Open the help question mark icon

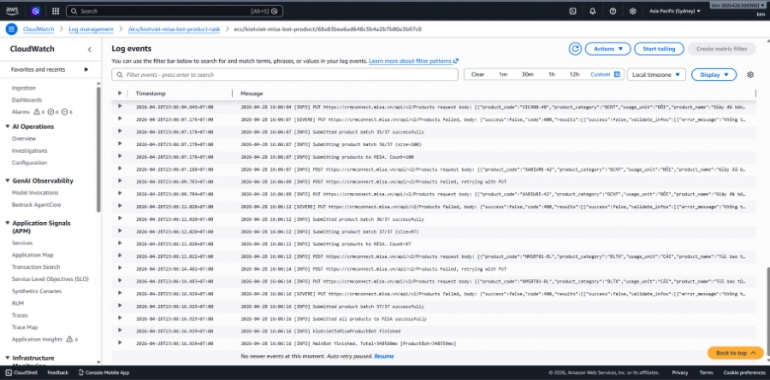click(613, 11)
